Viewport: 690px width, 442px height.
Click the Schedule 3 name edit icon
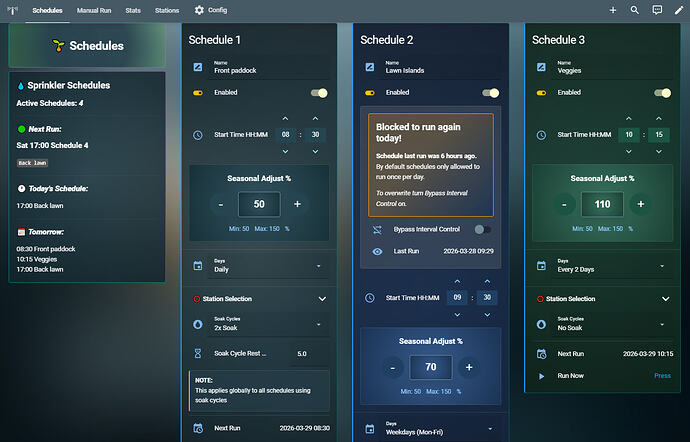[x=541, y=67]
